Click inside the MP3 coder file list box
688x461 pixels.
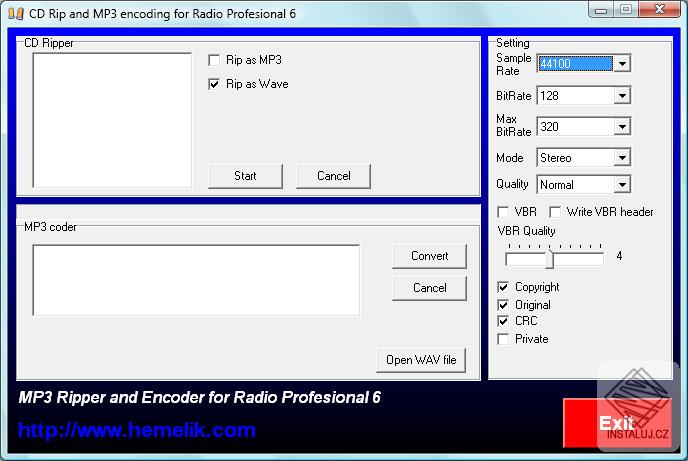point(196,280)
